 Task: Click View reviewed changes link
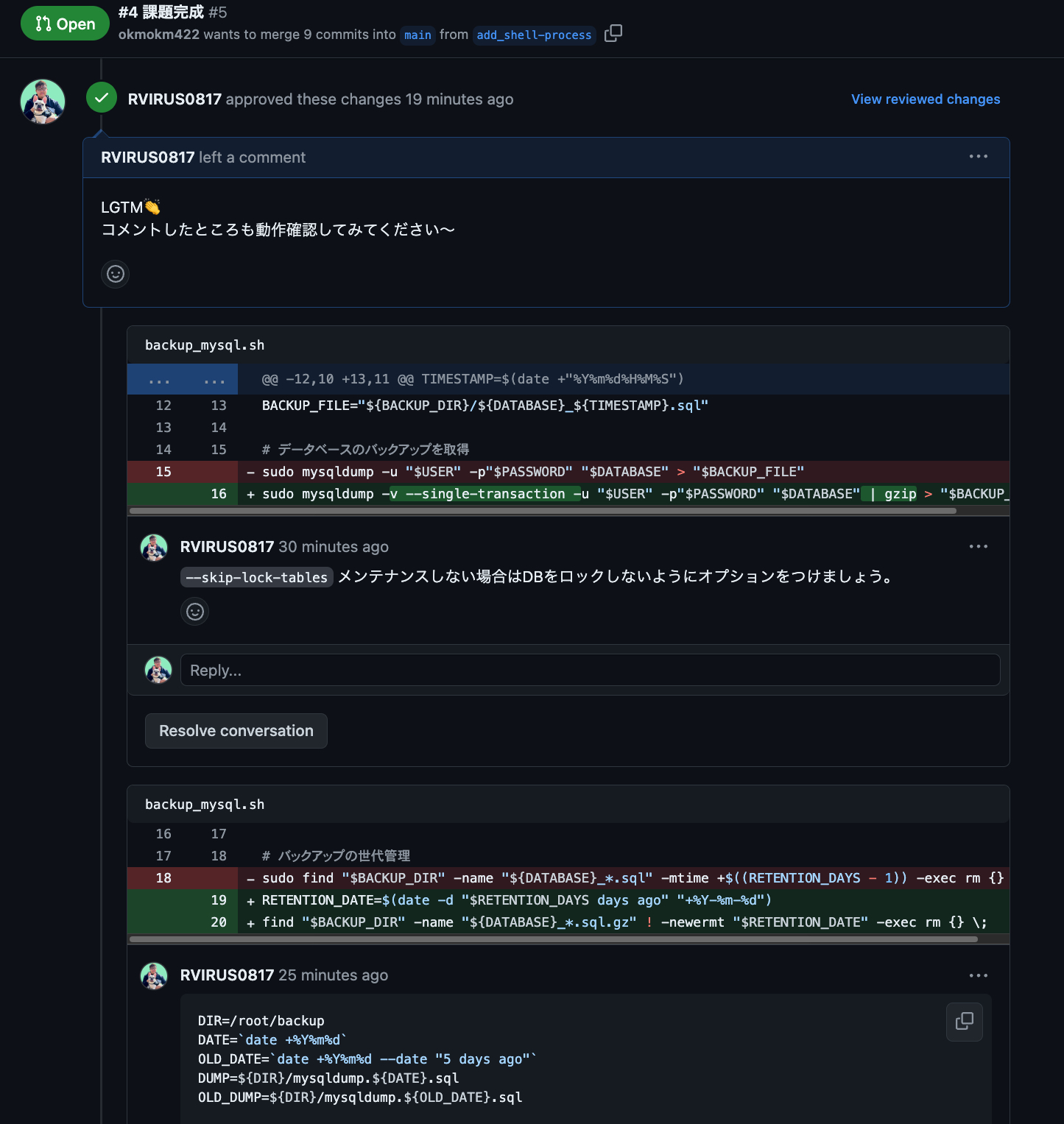click(925, 99)
